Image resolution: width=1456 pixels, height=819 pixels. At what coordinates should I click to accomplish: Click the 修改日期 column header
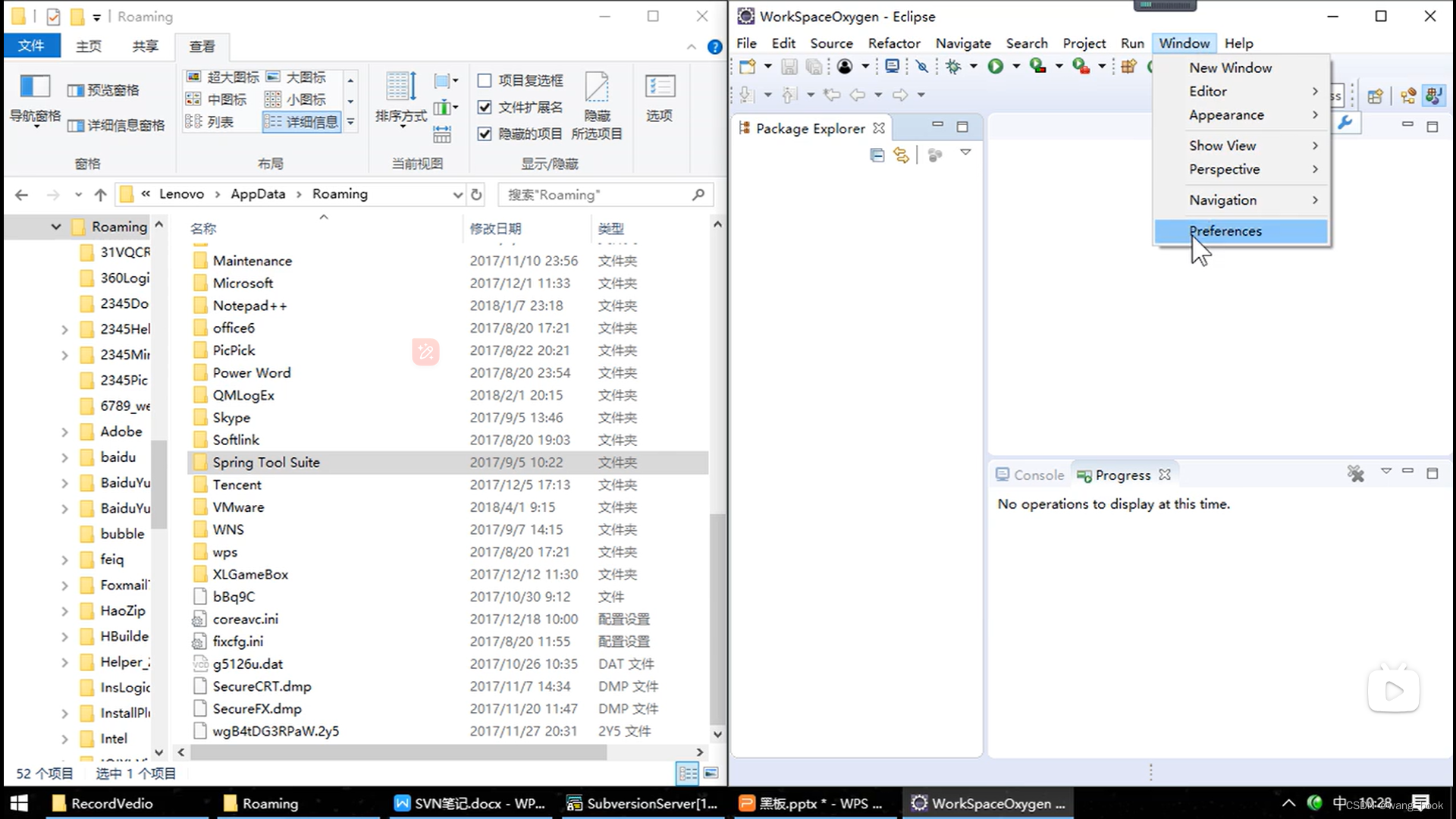[526, 228]
